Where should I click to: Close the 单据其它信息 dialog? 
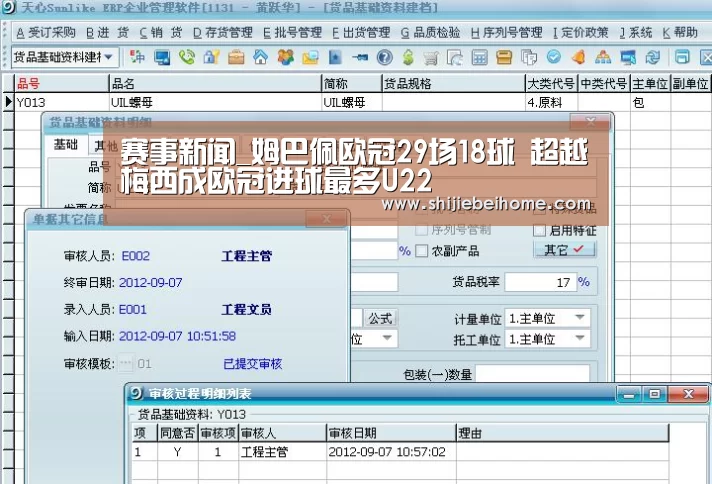tap(326, 219)
